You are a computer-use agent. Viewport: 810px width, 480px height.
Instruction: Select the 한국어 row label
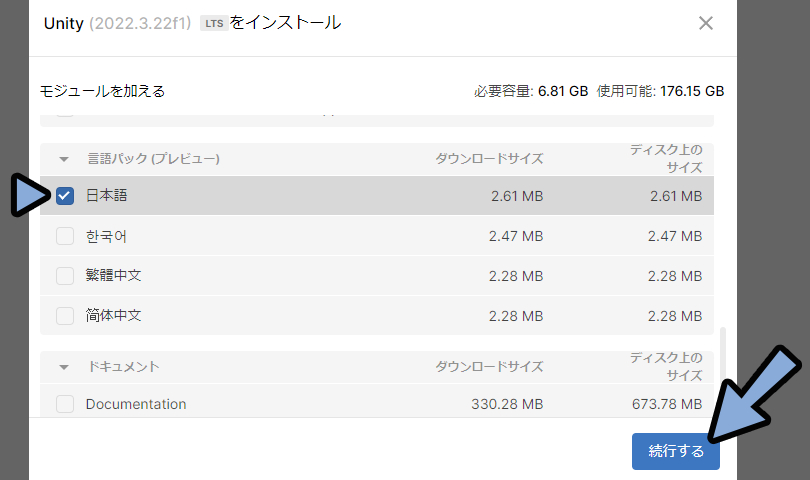106,236
